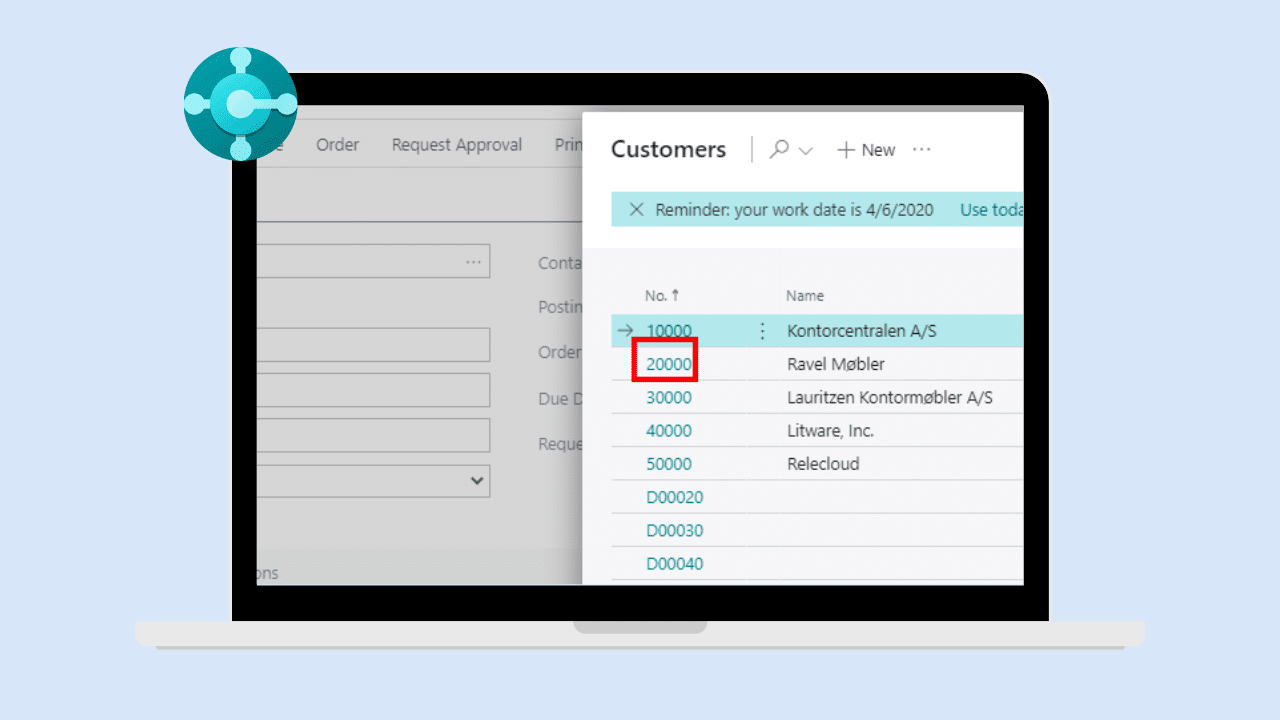Open the dropdown combo box in background form
The image size is (1280, 720).
coord(374,480)
